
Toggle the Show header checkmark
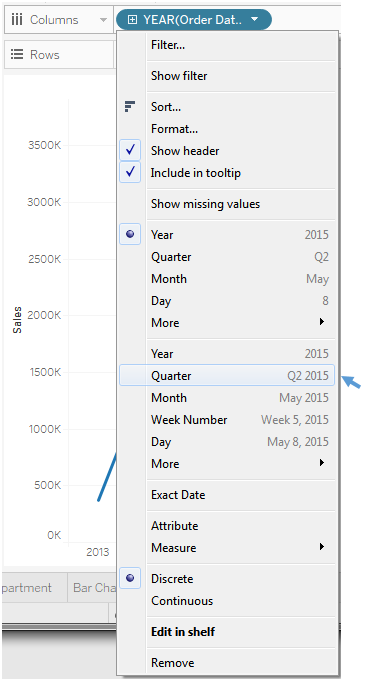[130, 150]
